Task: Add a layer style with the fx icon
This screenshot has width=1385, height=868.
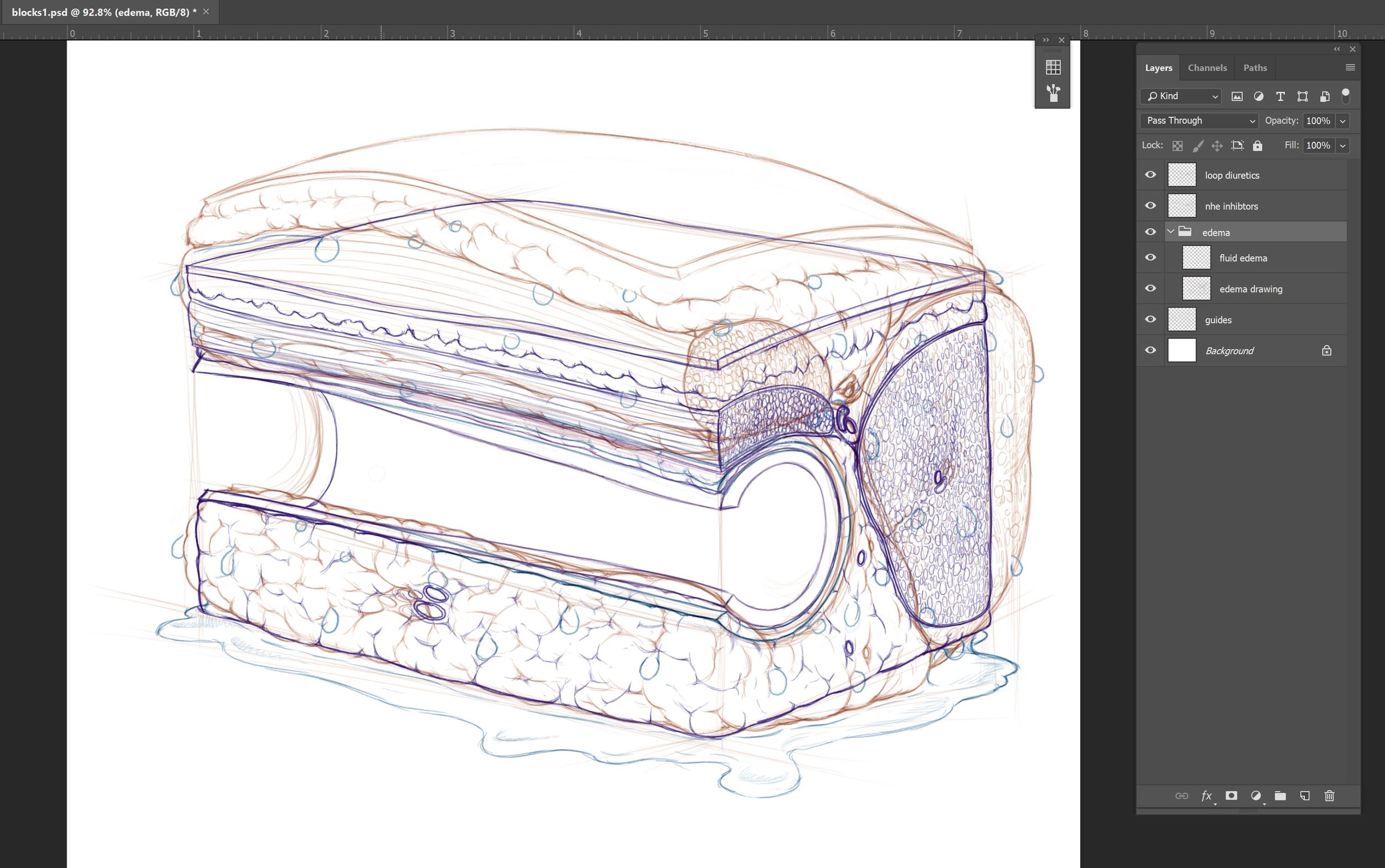Action: click(1206, 795)
